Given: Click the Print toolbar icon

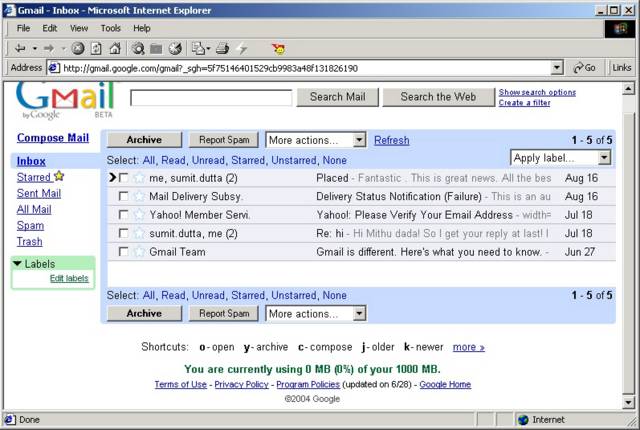Looking at the screenshot, I should pos(222,48).
